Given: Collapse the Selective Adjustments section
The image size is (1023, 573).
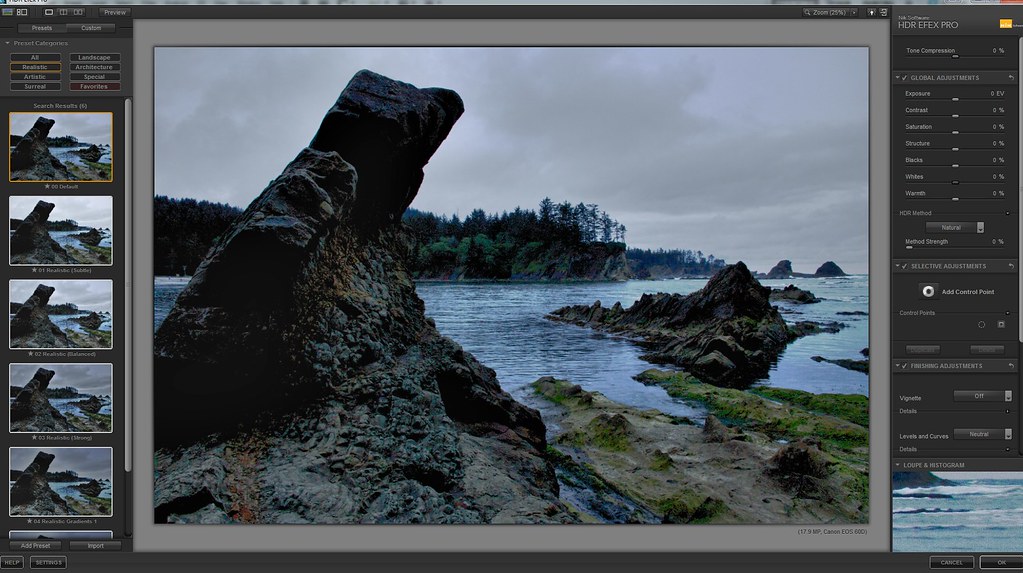Looking at the screenshot, I should point(898,266).
